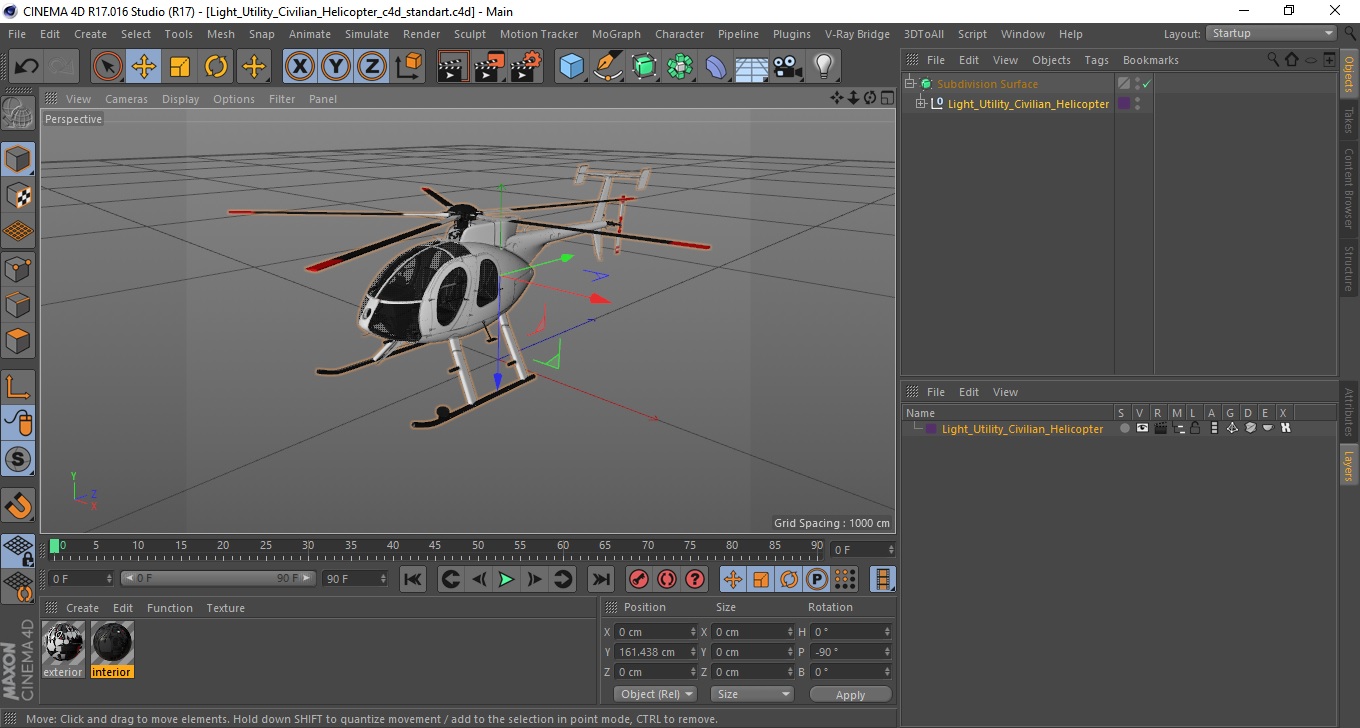Go to start of animation
Screen dimensions: 1360x728
tap(413, 579)
